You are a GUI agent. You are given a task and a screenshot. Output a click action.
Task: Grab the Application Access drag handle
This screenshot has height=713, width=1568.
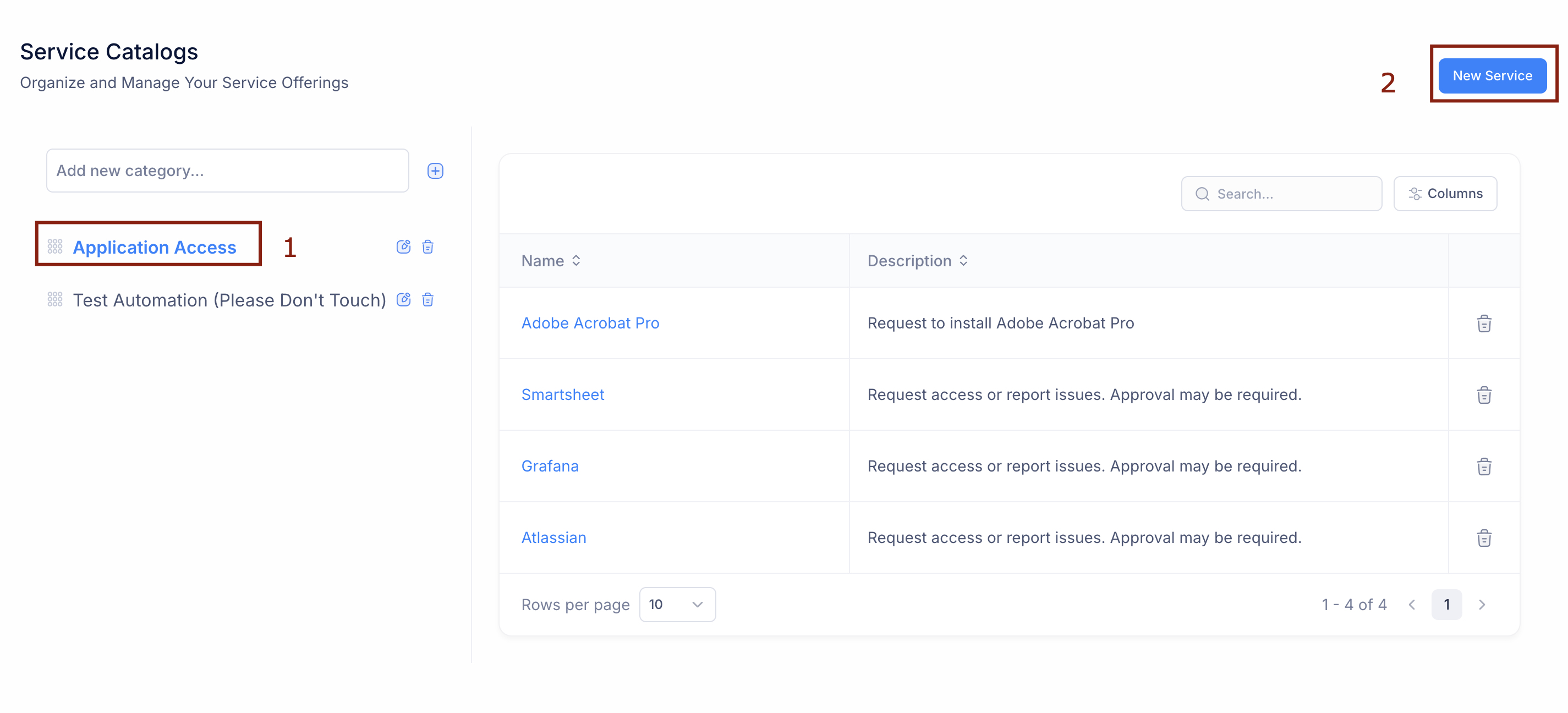pos(55,246)
